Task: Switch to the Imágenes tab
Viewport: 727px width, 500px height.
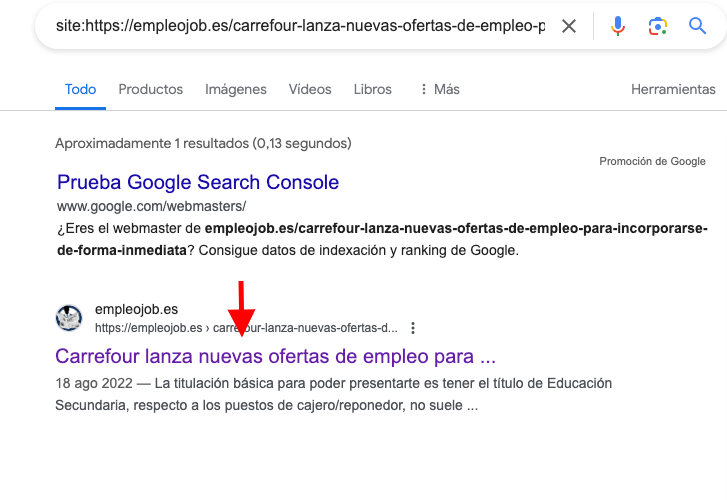Action: click(236, 89)
